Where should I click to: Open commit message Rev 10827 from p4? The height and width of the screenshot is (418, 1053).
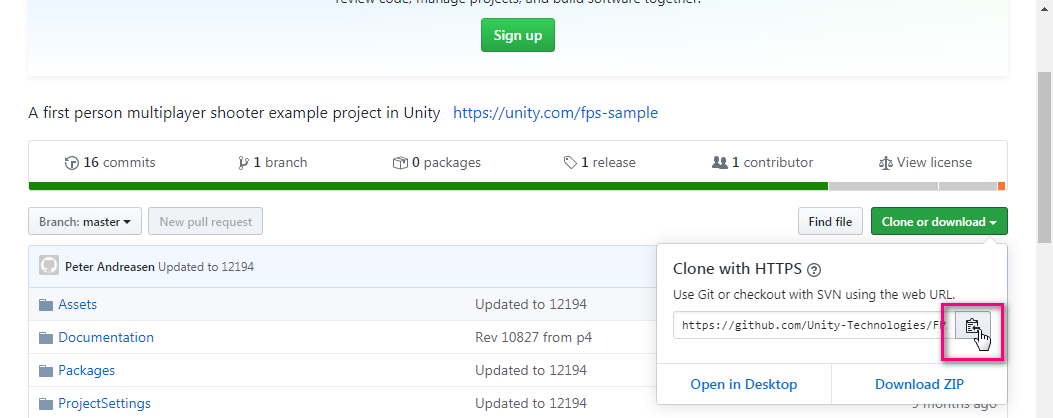(x=533, y=337)
